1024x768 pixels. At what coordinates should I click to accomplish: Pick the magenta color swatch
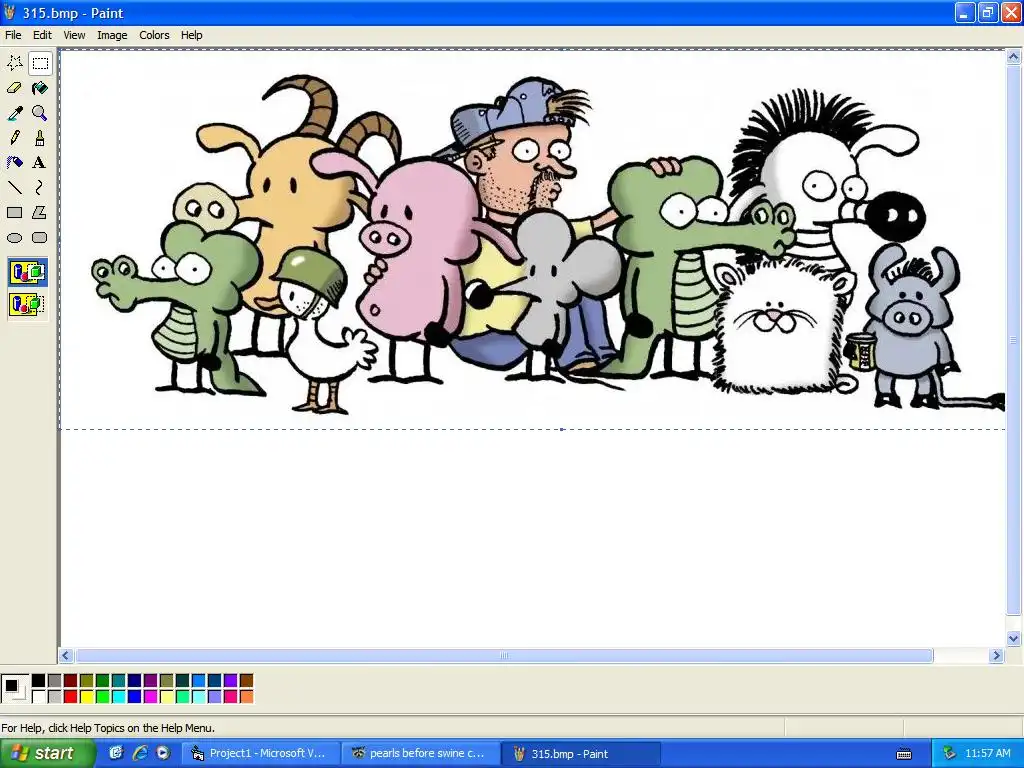click(x=151, y=697)
